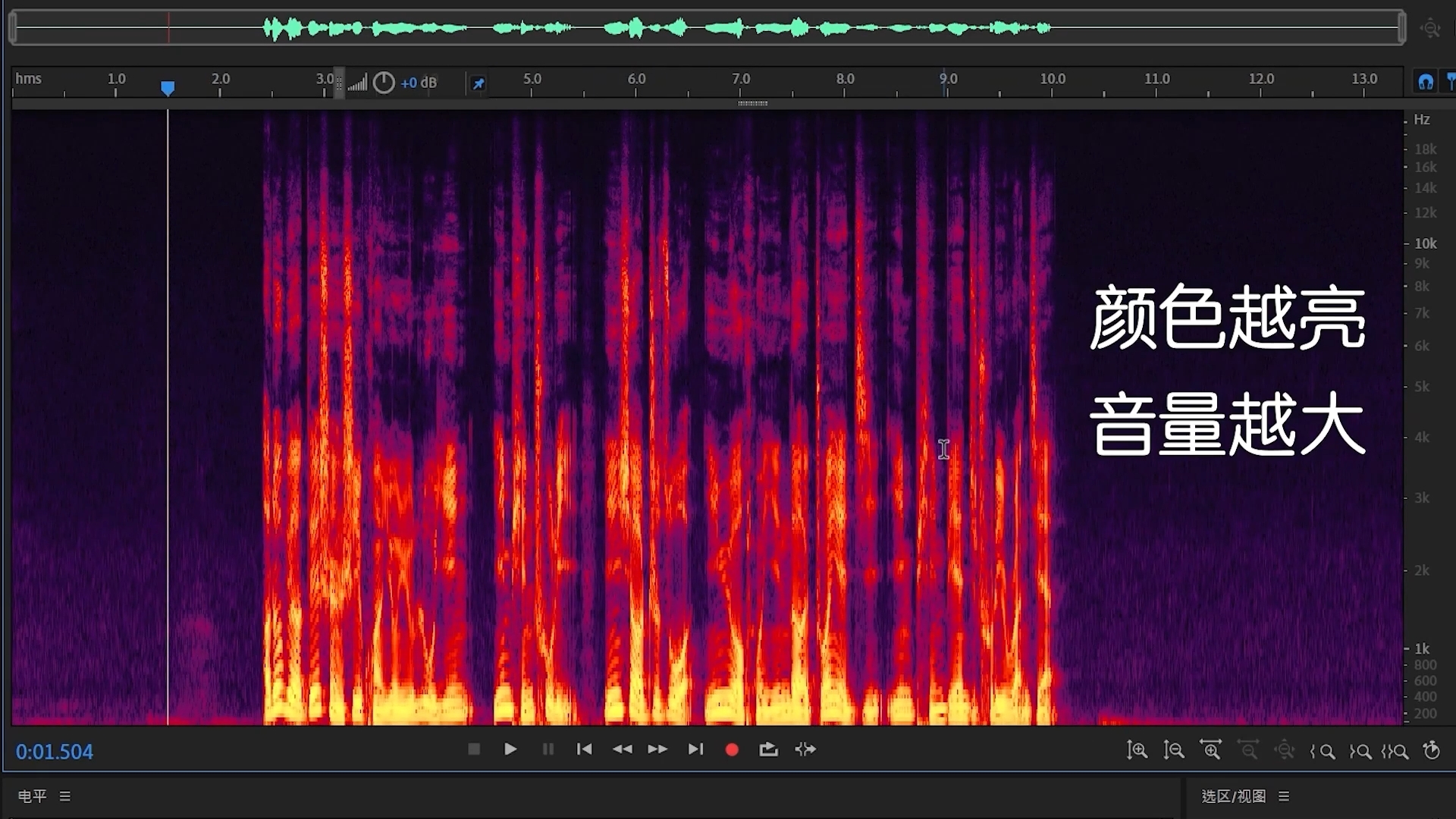Enable loop playback in the transport bar
Screen dimensions: 1456x819
(768, 749)
